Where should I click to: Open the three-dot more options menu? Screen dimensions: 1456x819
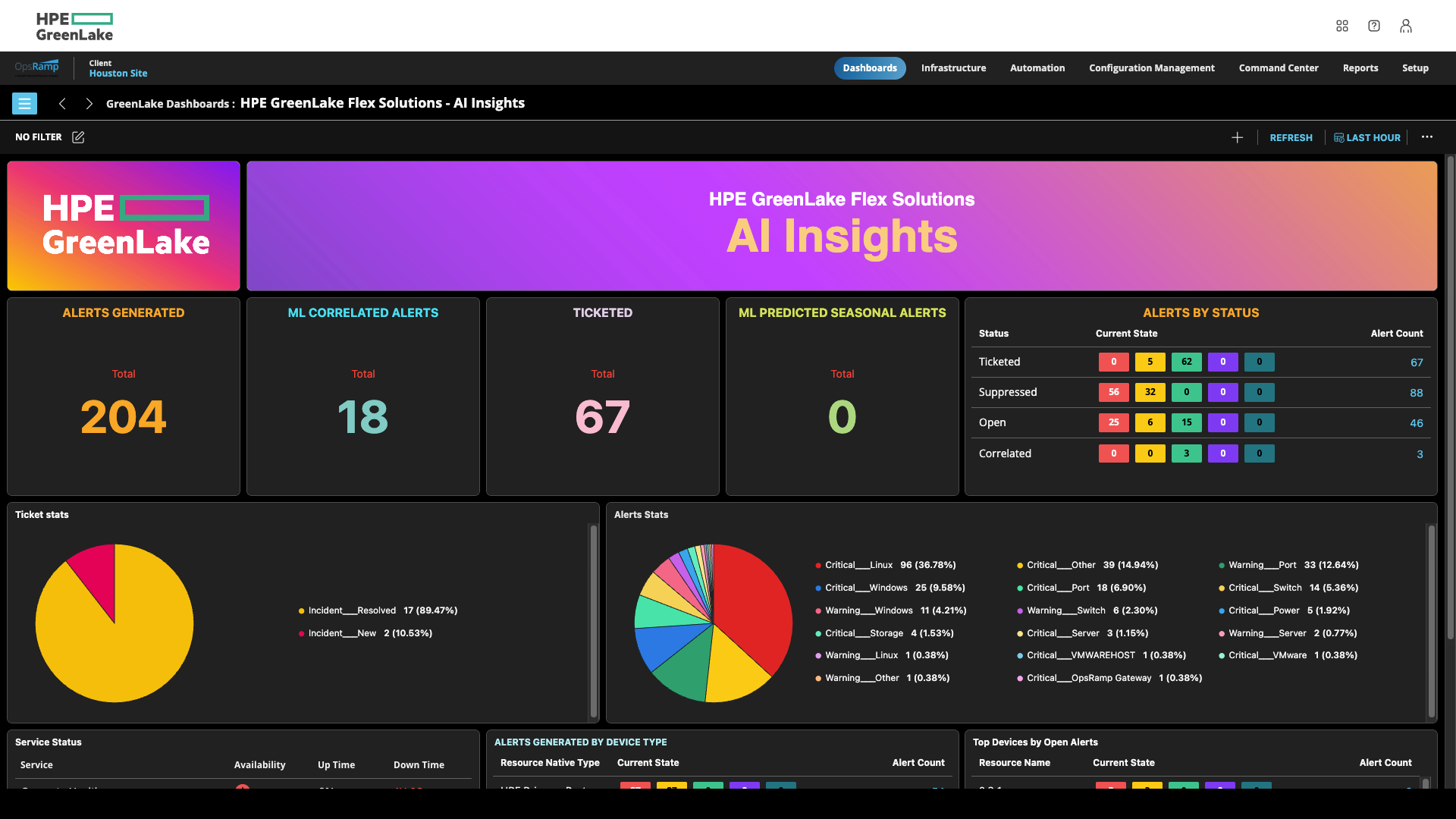pos(1426,137)
